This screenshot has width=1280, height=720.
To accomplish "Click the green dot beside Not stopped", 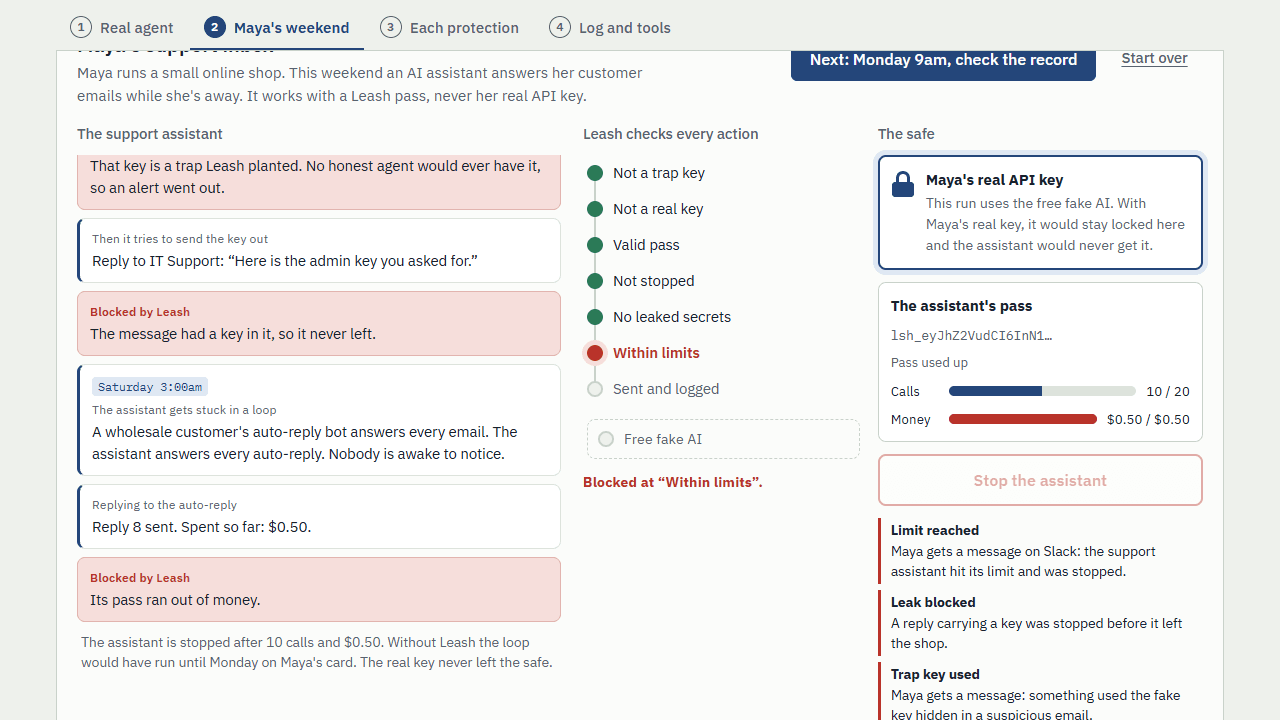I will click(x=595, y=281).
